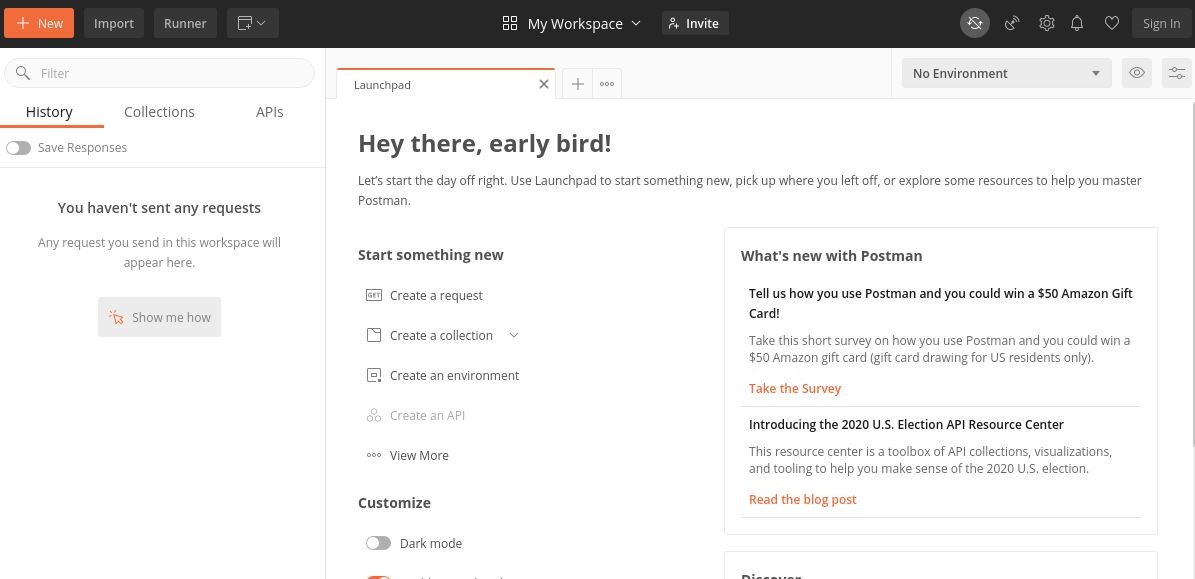Switch to the APIs tab
This screenshot has width=1195, height=579.
269,112
